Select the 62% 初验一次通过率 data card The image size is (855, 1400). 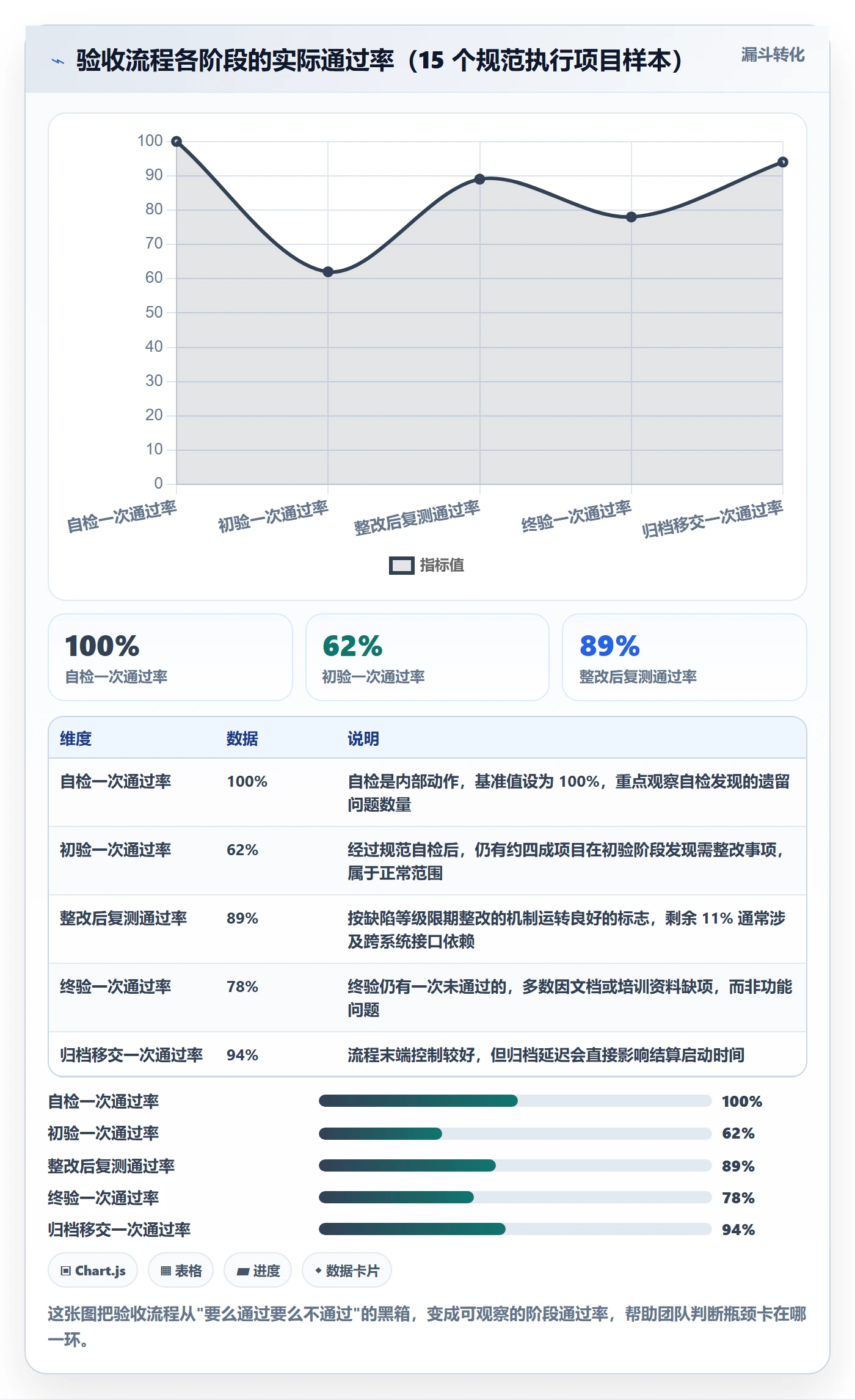point(428,657)
